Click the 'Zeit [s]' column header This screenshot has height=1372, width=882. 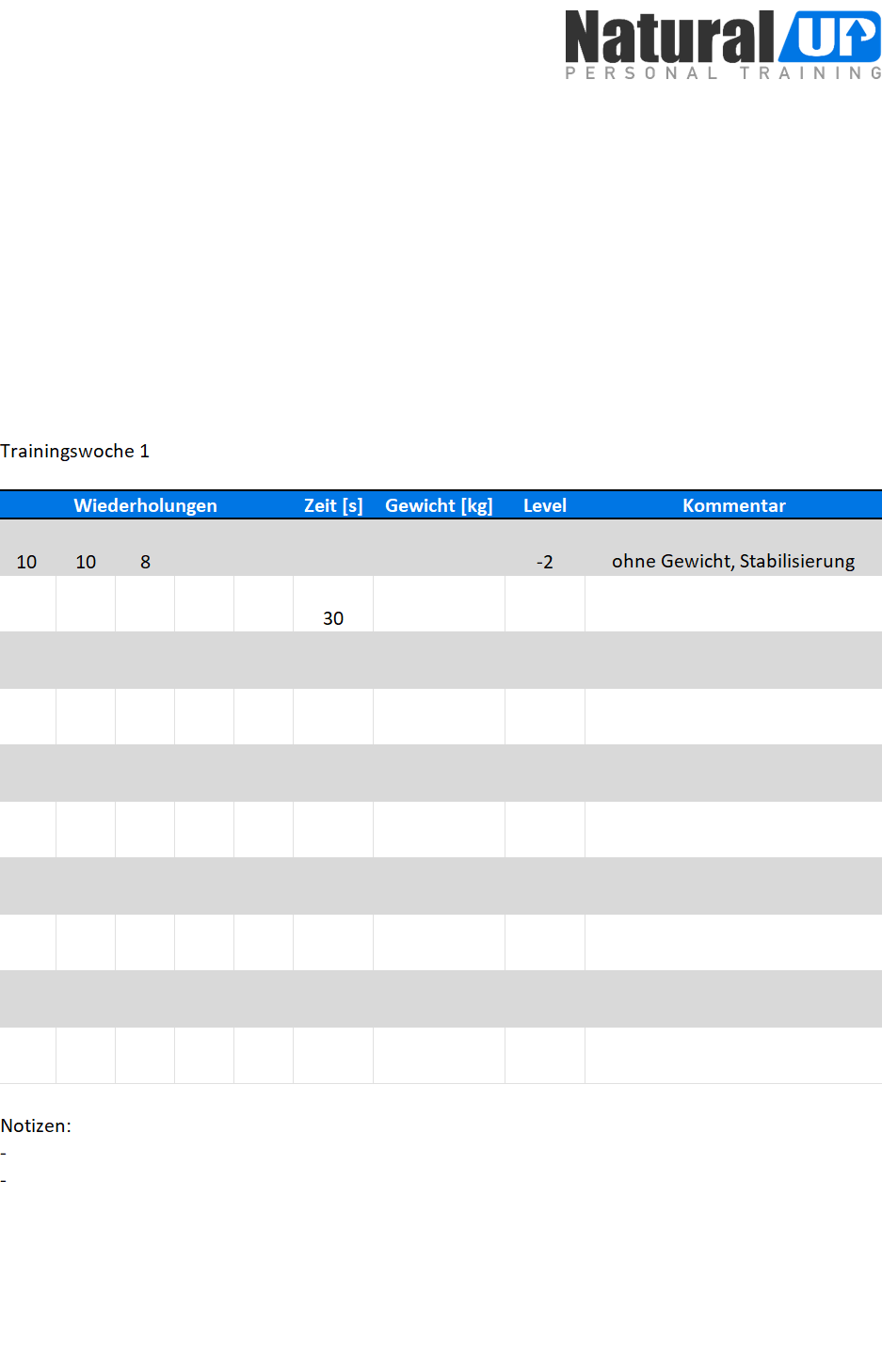click(x=333, y=505)
